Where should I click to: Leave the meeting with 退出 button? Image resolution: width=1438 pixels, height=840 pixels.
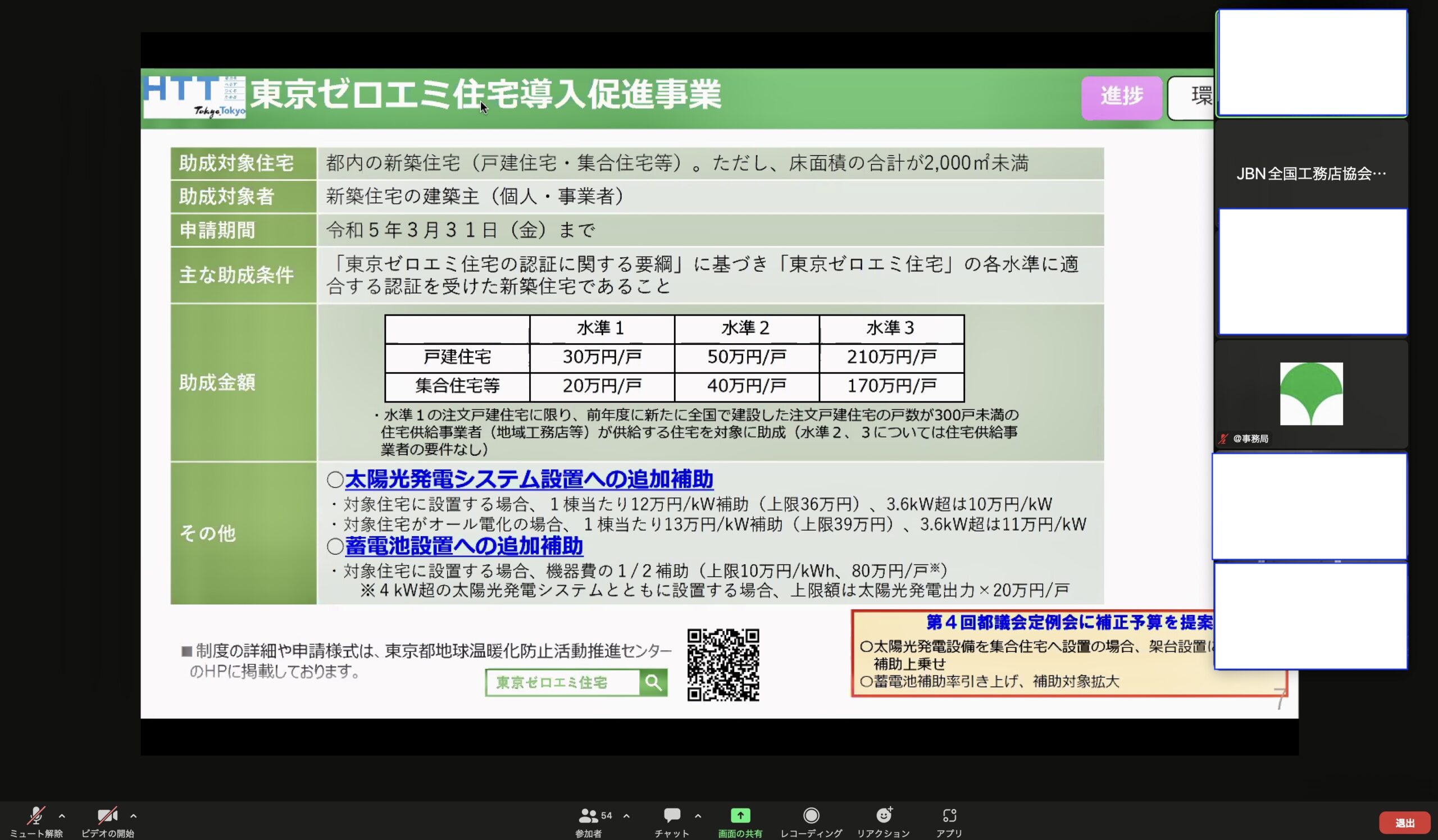click(1405, 823)
